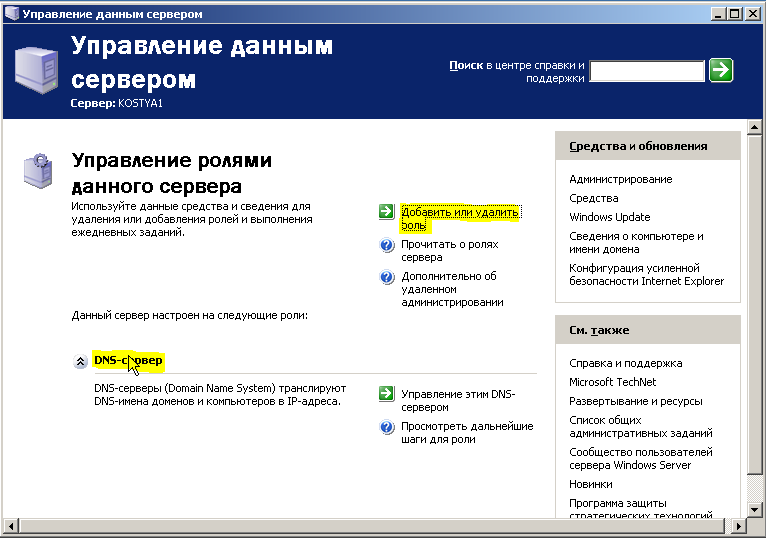
Task: Click the DNS-сервер role heading
Action: [128, 361]
